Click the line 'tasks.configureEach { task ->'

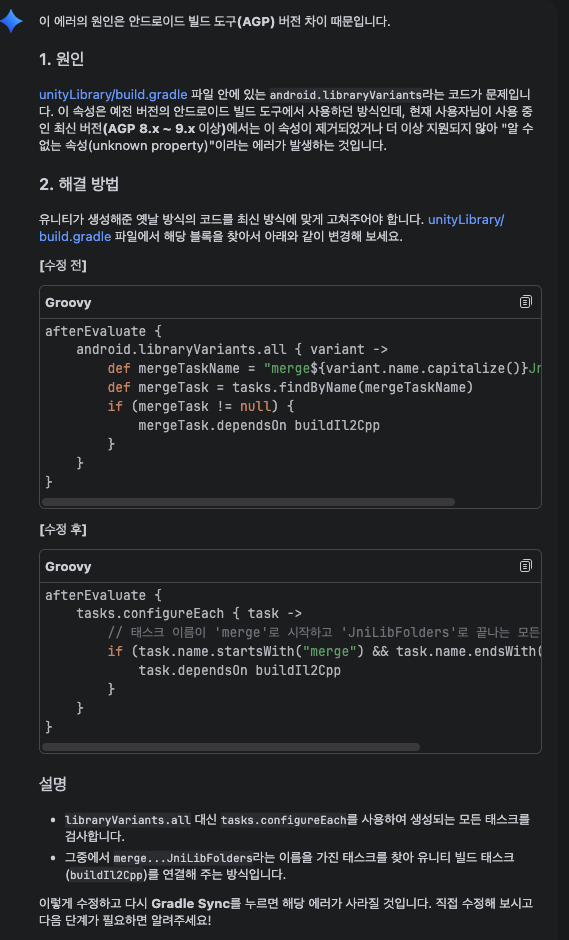point(189,613)
